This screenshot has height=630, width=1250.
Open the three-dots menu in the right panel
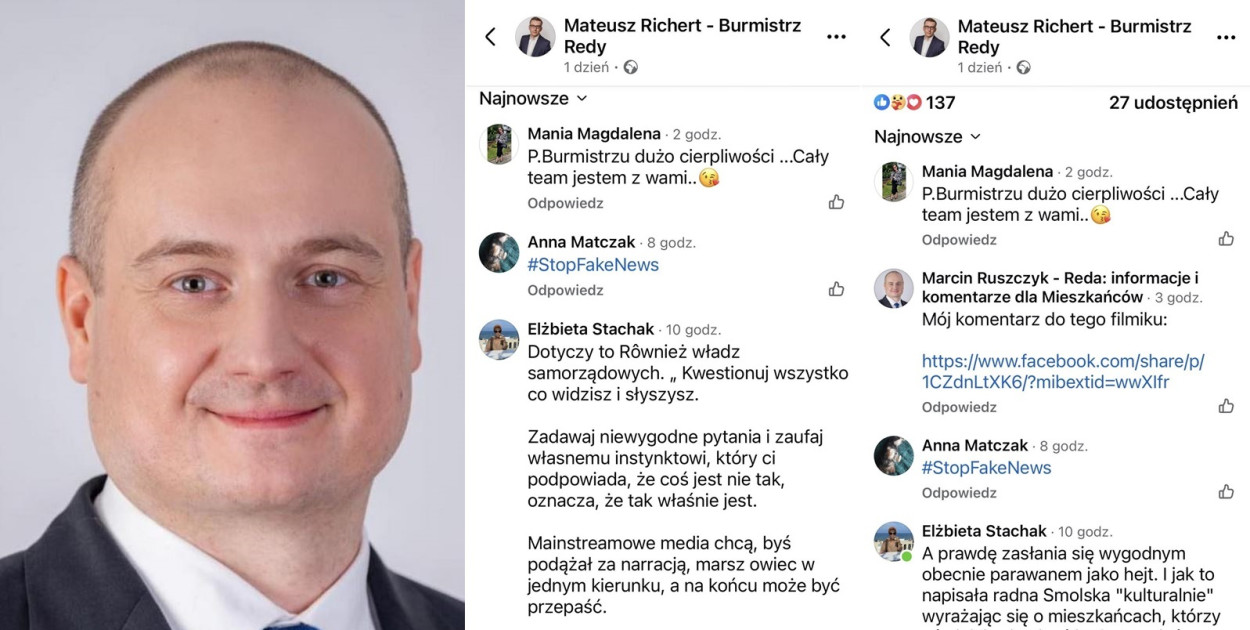click(x=1226, y=38)
